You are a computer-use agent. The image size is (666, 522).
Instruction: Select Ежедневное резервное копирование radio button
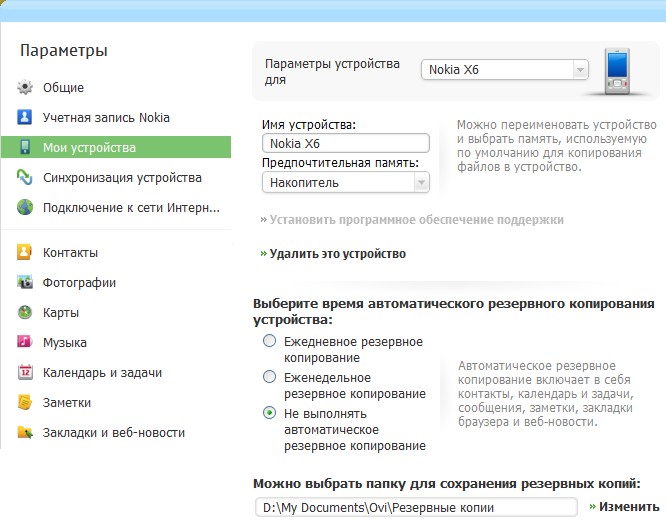coord(270,341)
